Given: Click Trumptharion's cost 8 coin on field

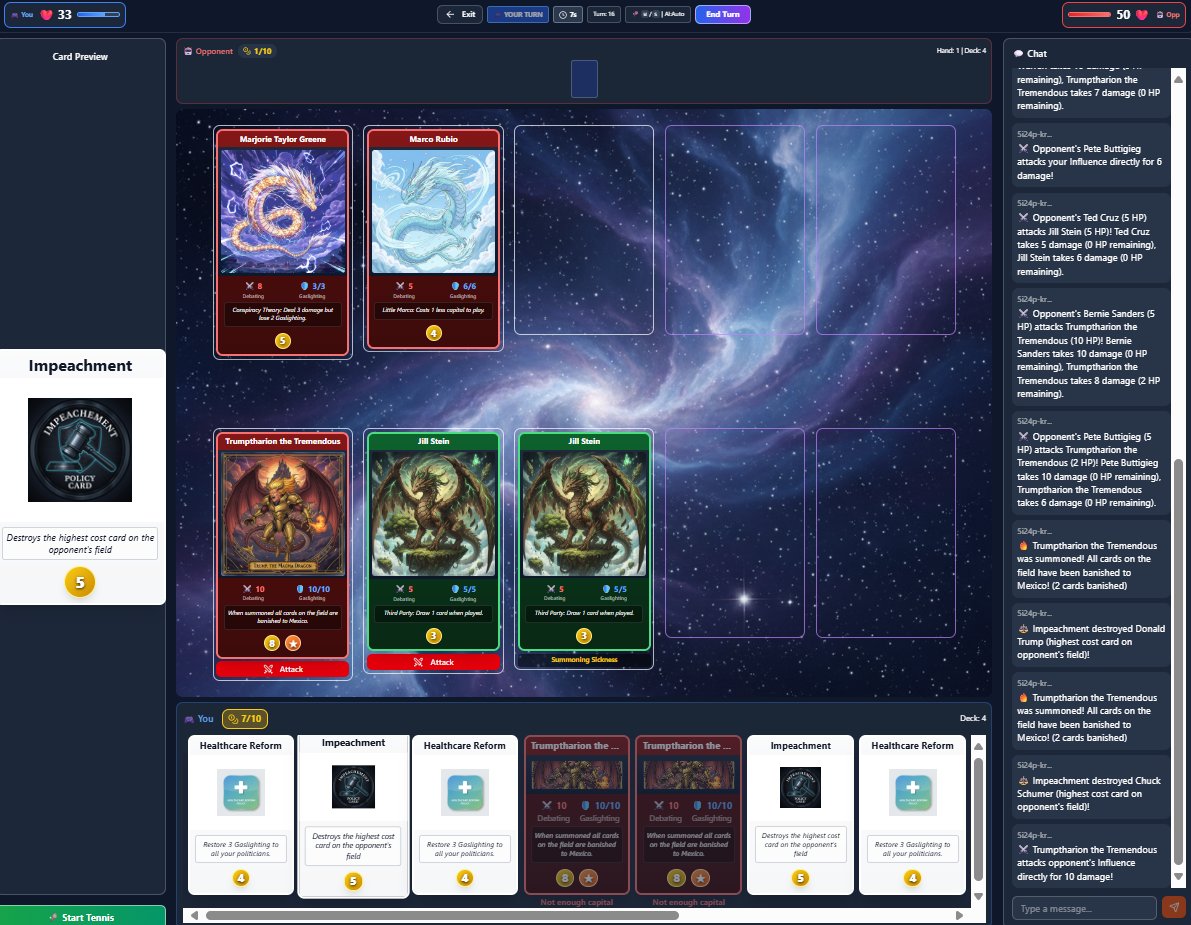Looking at the screenshot, I should pos(272,643).
